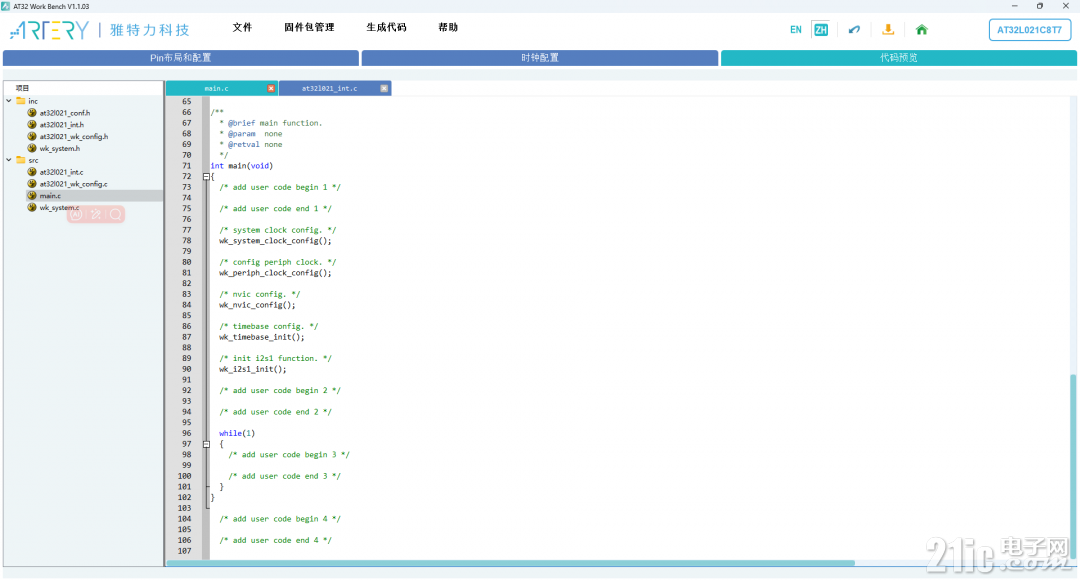1080x580 pixels.
Task: Open the 文件 menu
Action: coord(242,28)
